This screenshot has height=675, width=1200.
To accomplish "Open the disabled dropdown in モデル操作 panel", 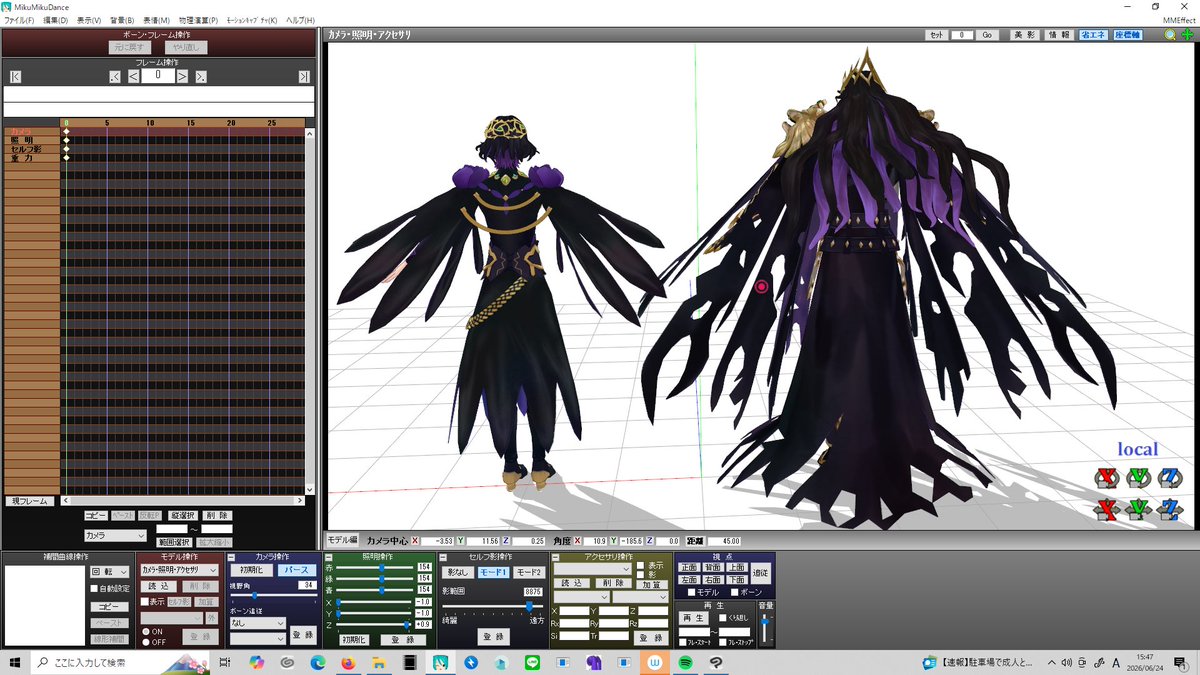I will [x=172, y=618].
